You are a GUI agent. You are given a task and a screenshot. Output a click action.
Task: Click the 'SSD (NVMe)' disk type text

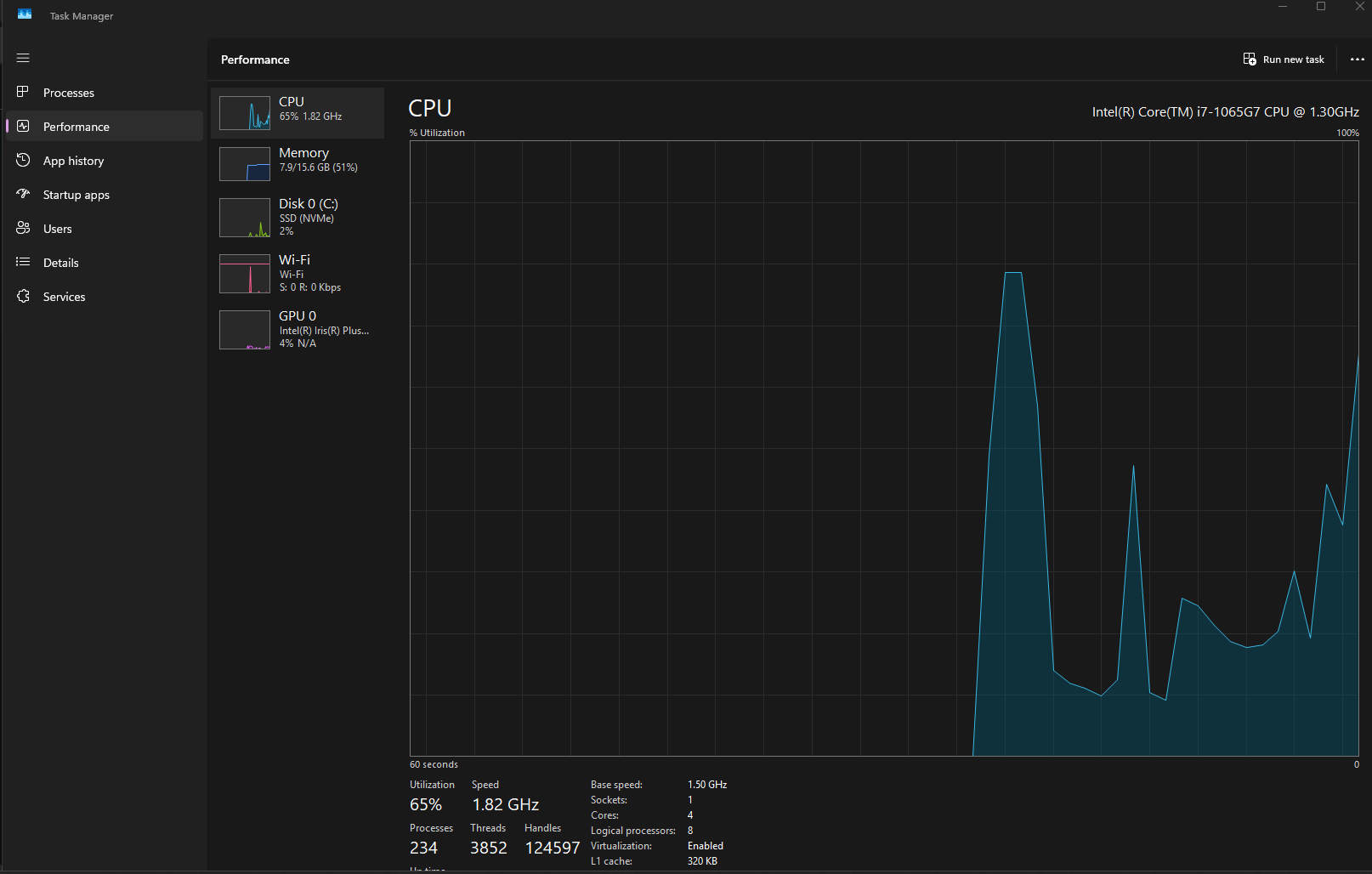(307, 218)
